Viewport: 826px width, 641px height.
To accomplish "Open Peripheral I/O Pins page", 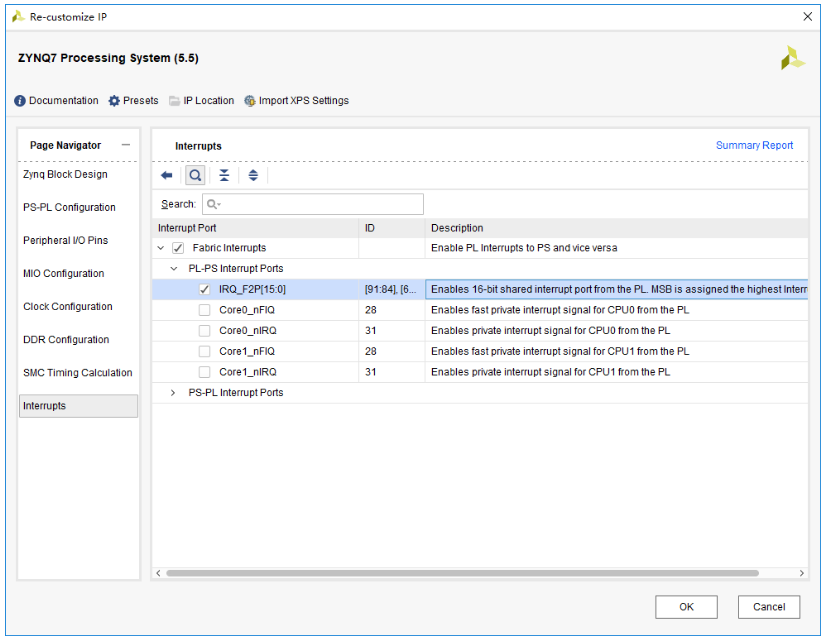I will click(65, 241).
